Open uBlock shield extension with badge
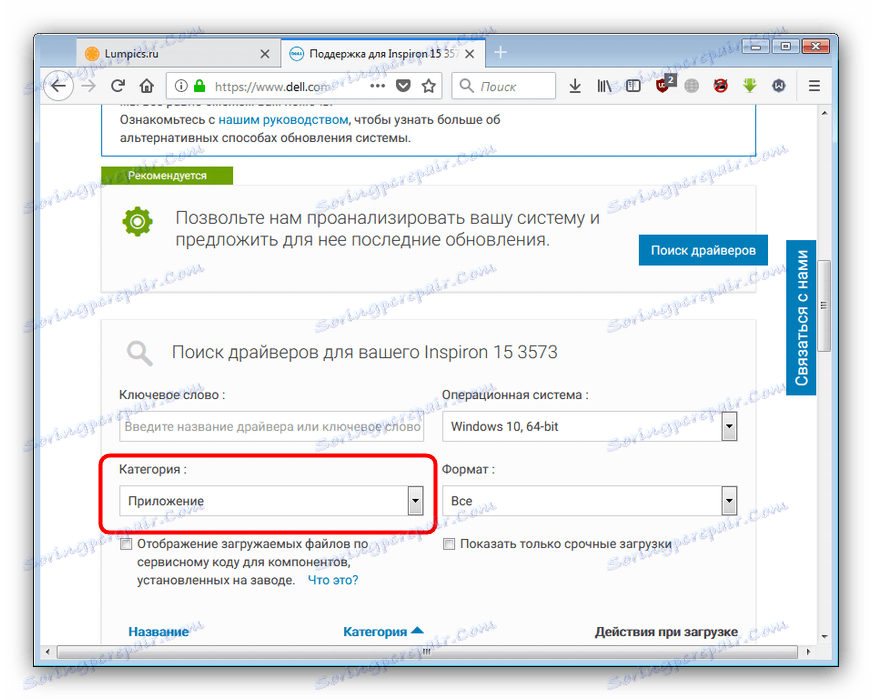This screenshot has width=872, height=700. pyautogui.click(x=663, y=85)
